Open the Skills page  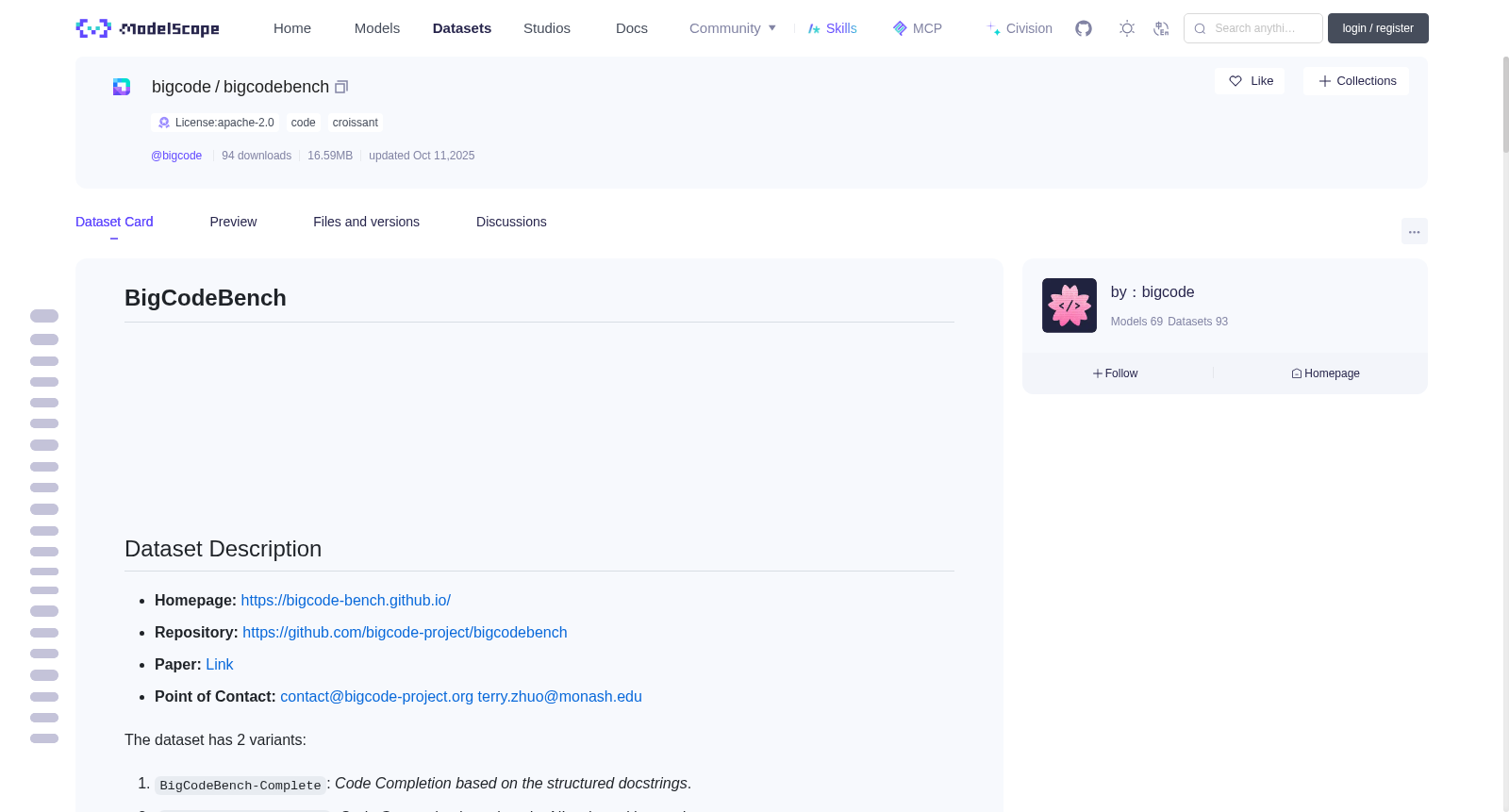(x=832, y=28)
